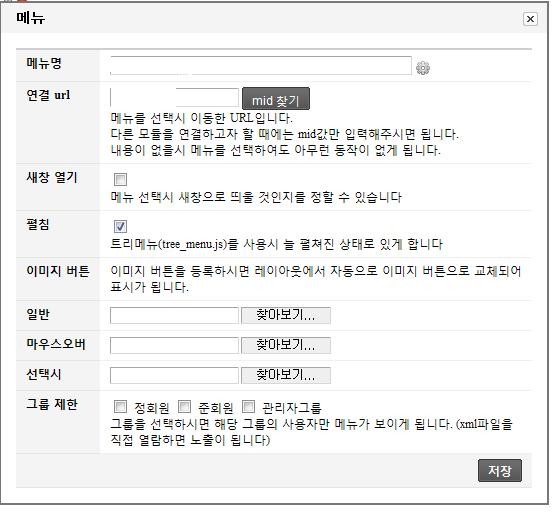Click the 연결 url input field

(x=174, y=97)
